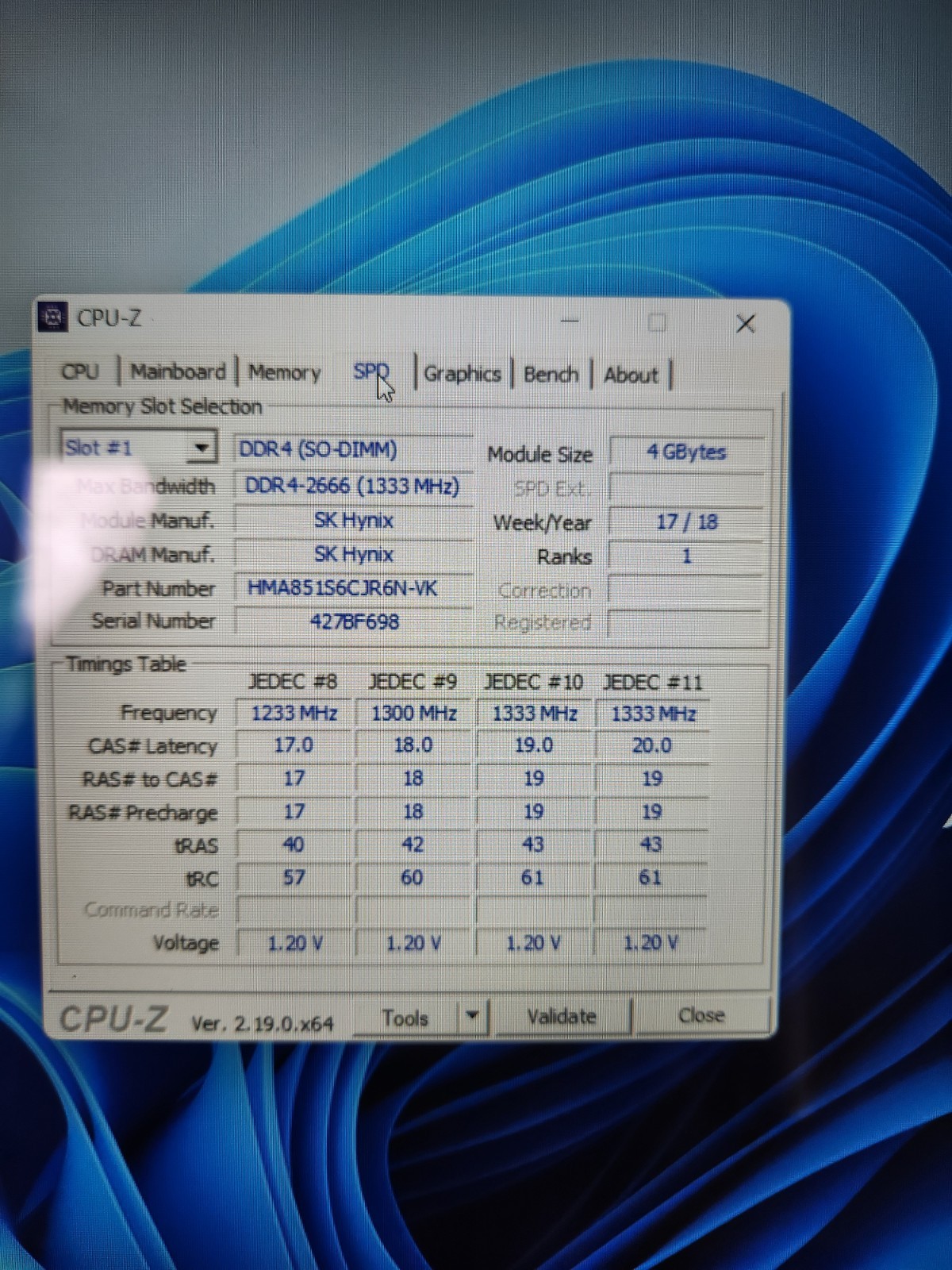Go to the About tab
The height and width of the screenshot is (1270, 952).
coord(631,375)
